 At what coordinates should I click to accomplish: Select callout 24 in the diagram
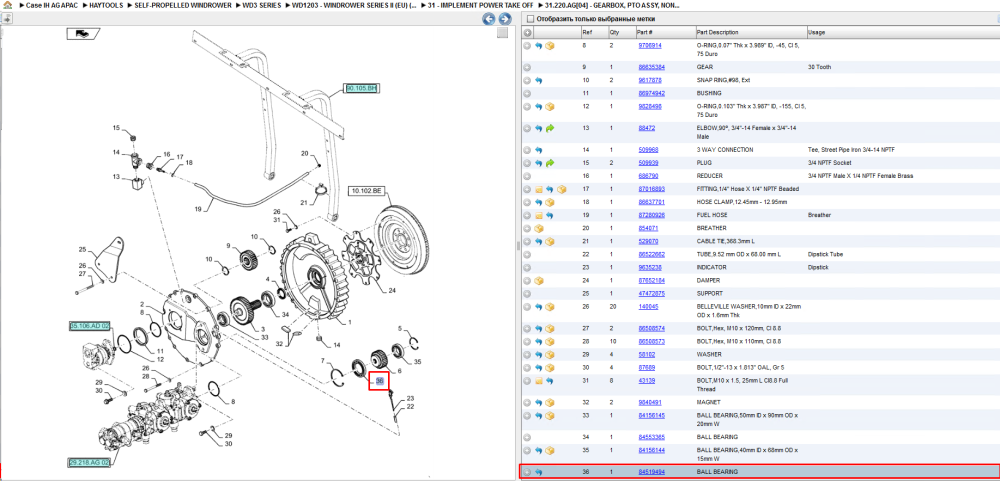(392, 291)
